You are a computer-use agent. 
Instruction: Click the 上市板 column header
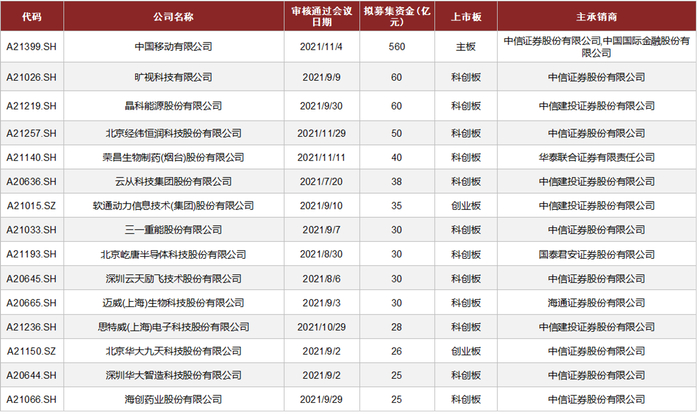[466, 17]
